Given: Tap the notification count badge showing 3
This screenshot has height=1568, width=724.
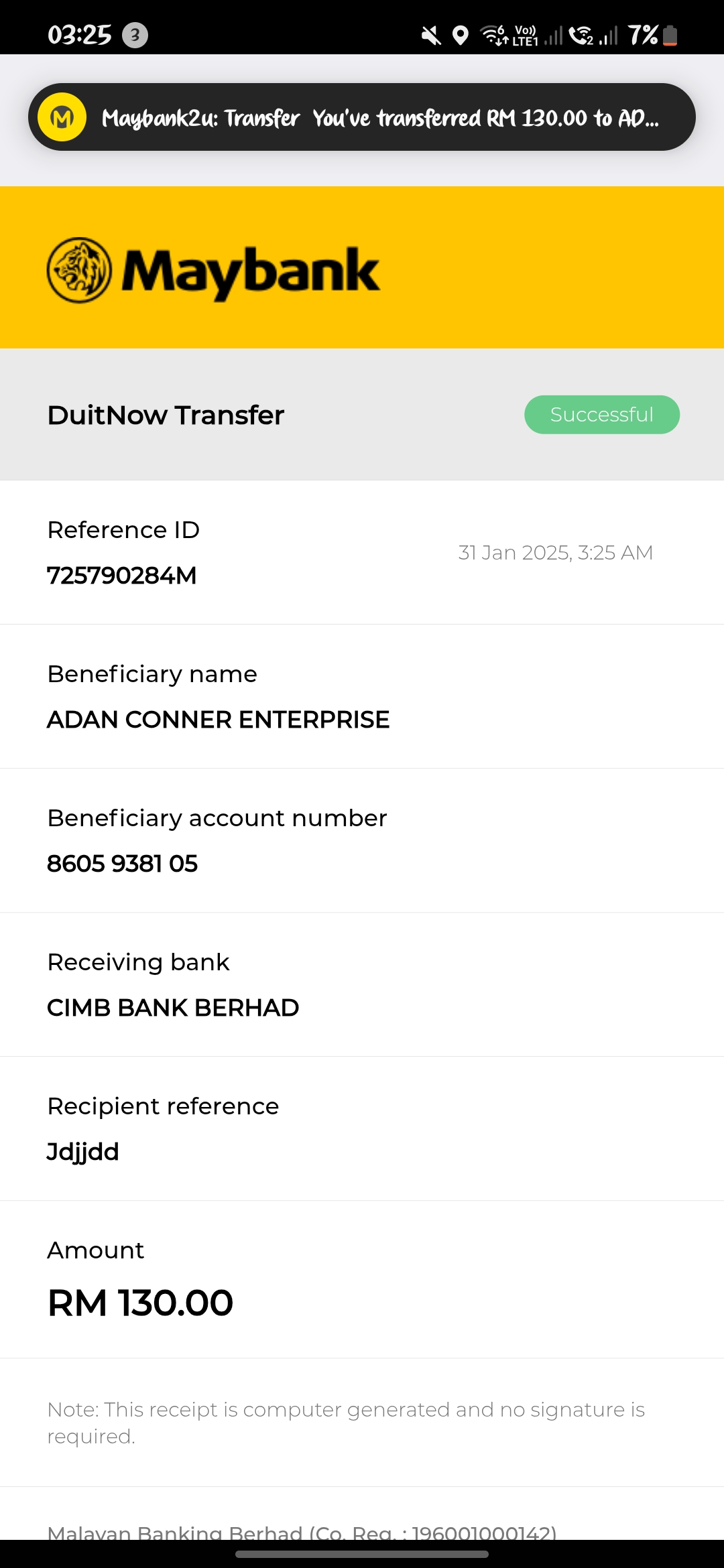Looking at the screenshot, I should [135, 35].
